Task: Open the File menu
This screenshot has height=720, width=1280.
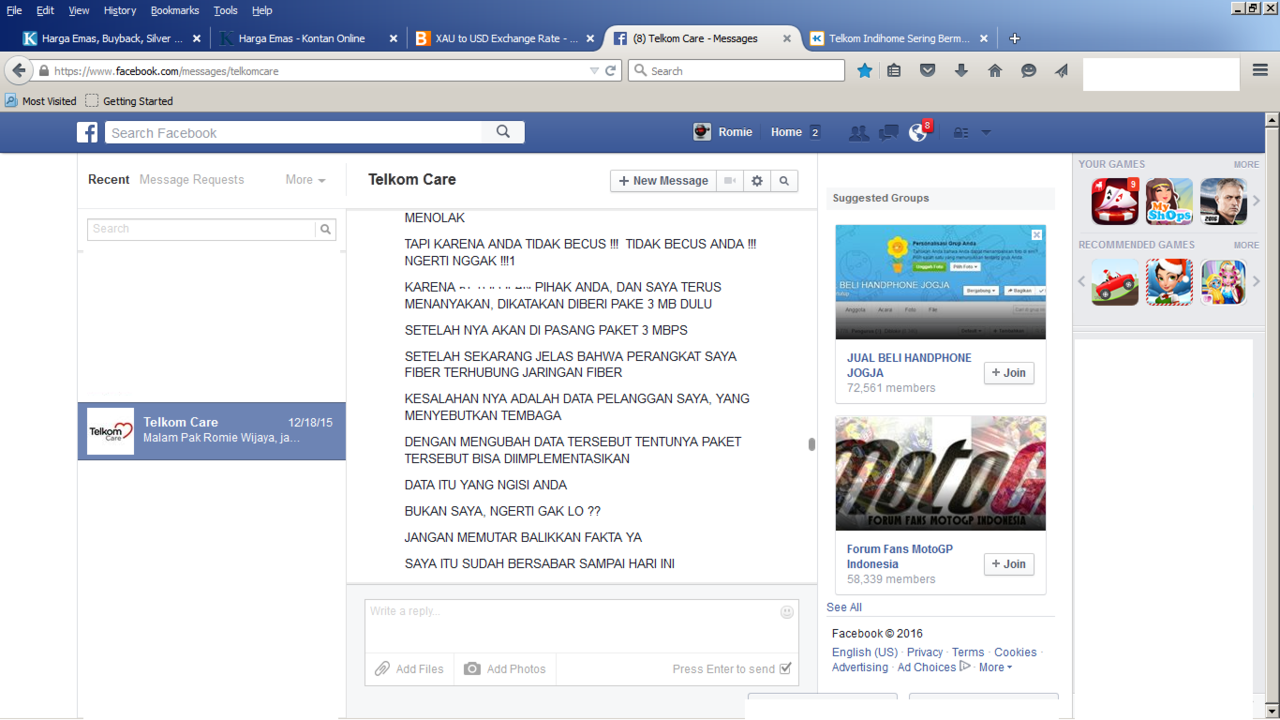Action: [x=14, y=10]
